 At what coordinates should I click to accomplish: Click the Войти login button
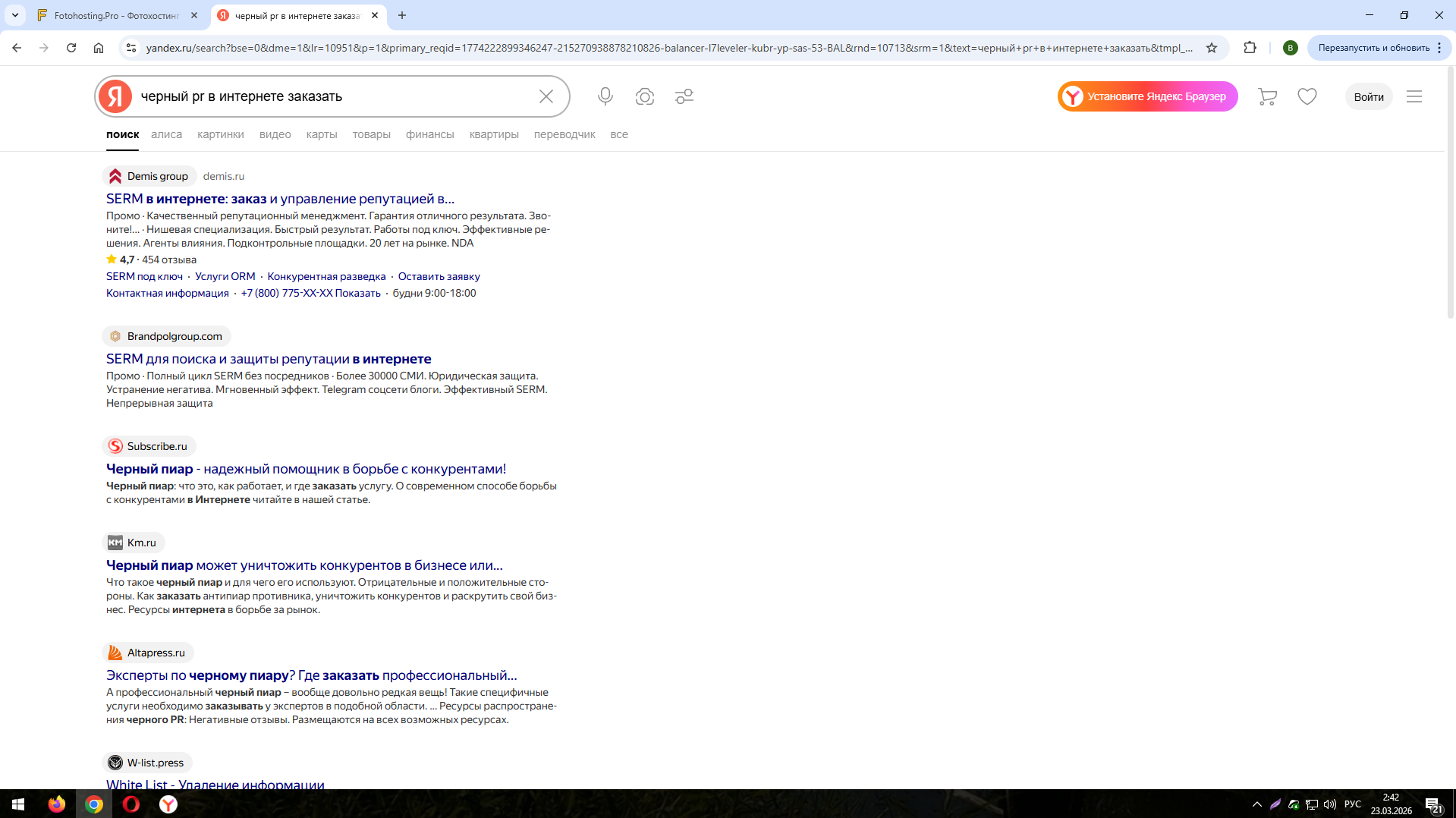pyautogui.click(x=1369, y=96)
